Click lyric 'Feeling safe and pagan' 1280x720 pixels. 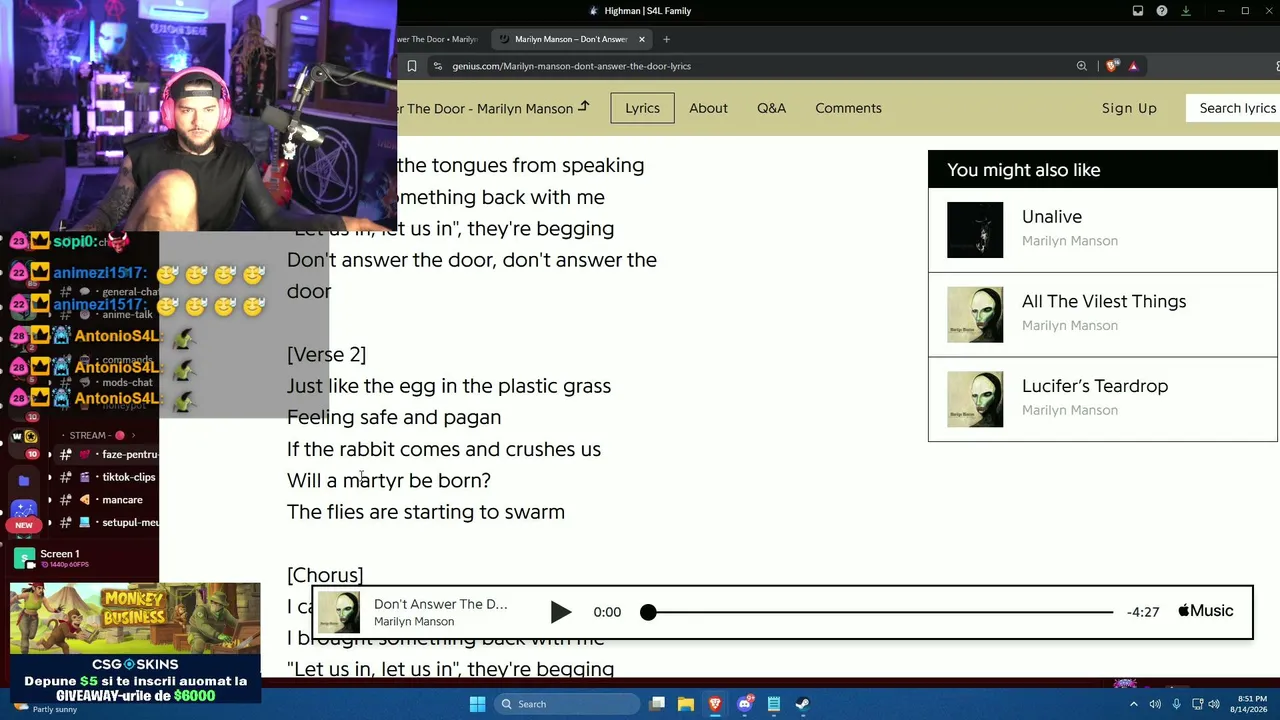point(394,417)
